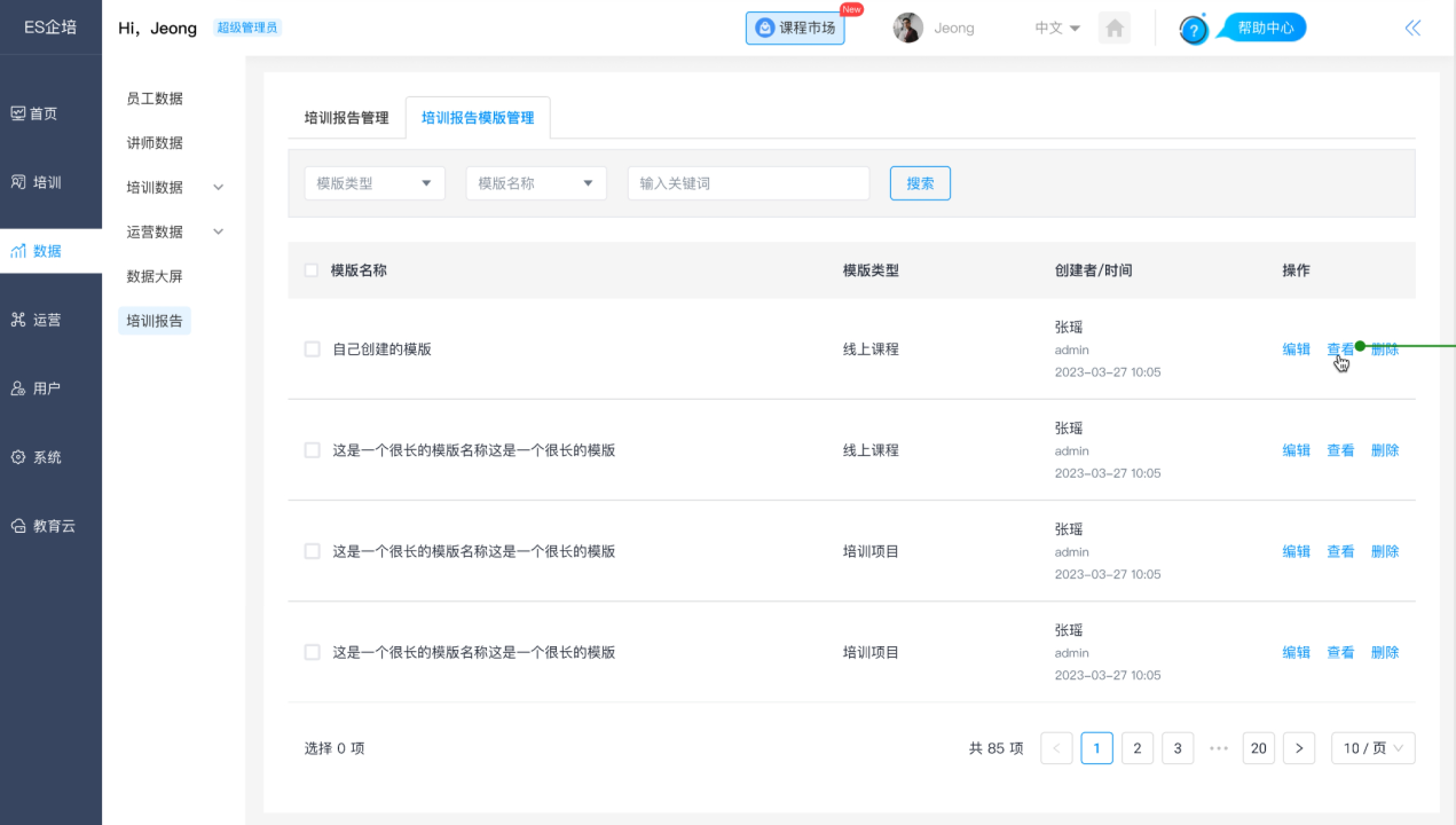Click 编辑 in the second row (线上课程)

coord(1296,450)
